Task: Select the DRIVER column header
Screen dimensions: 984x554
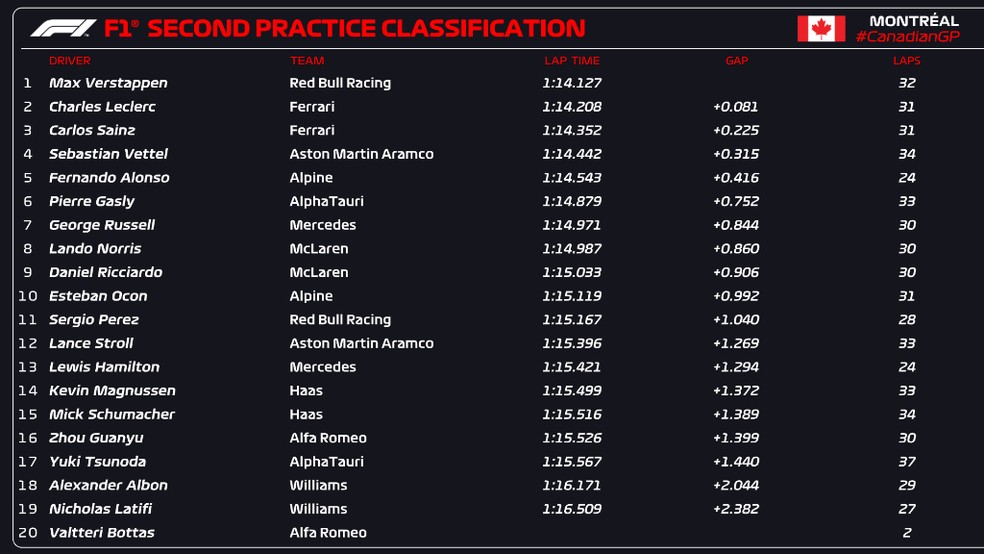Action: click(x=70, y=61)
